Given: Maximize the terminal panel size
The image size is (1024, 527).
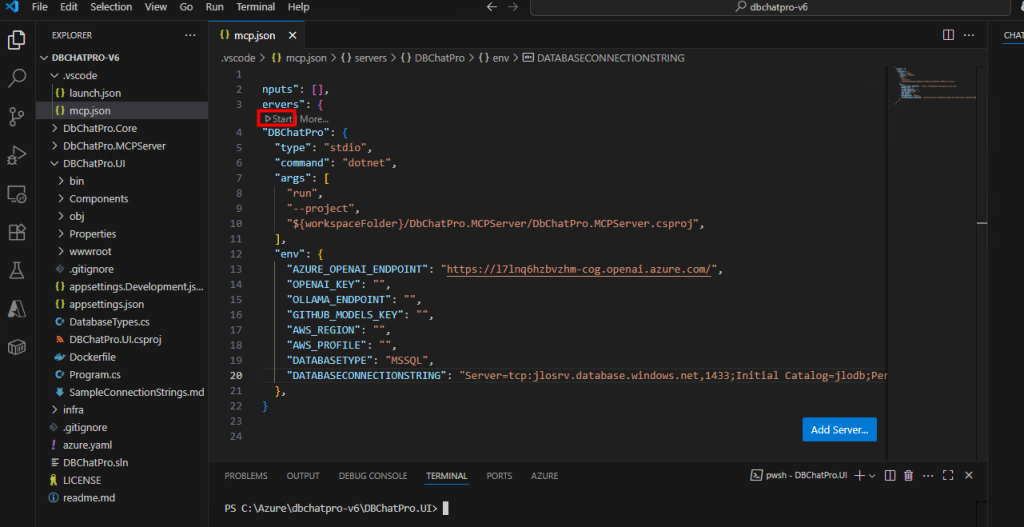Looking at the screenshot, I should pos(948,475).
